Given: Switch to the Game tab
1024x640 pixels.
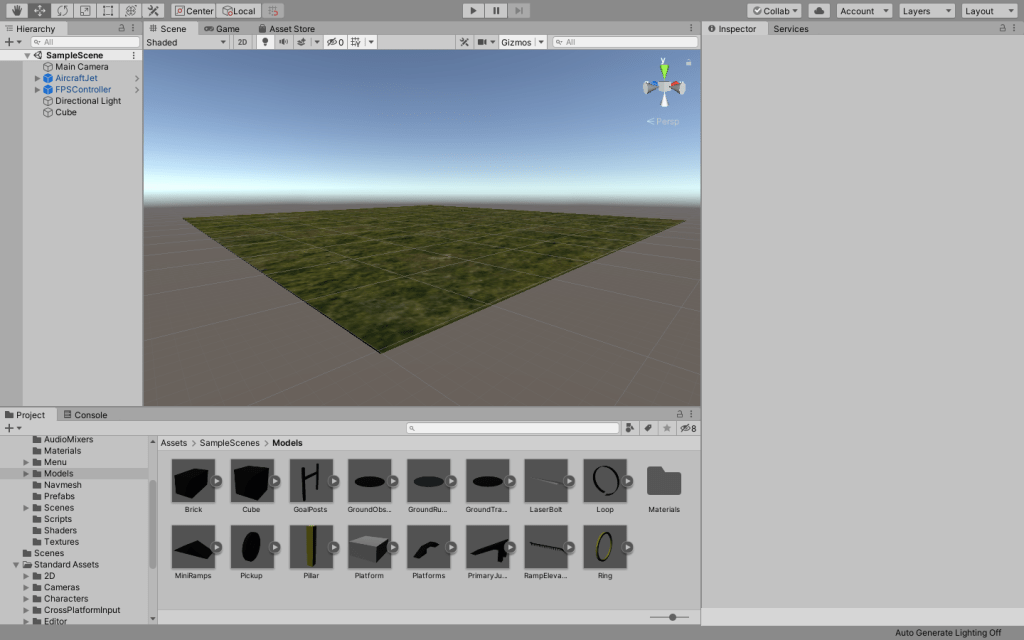Looking at the screenshot, I should tap(222, 29).
